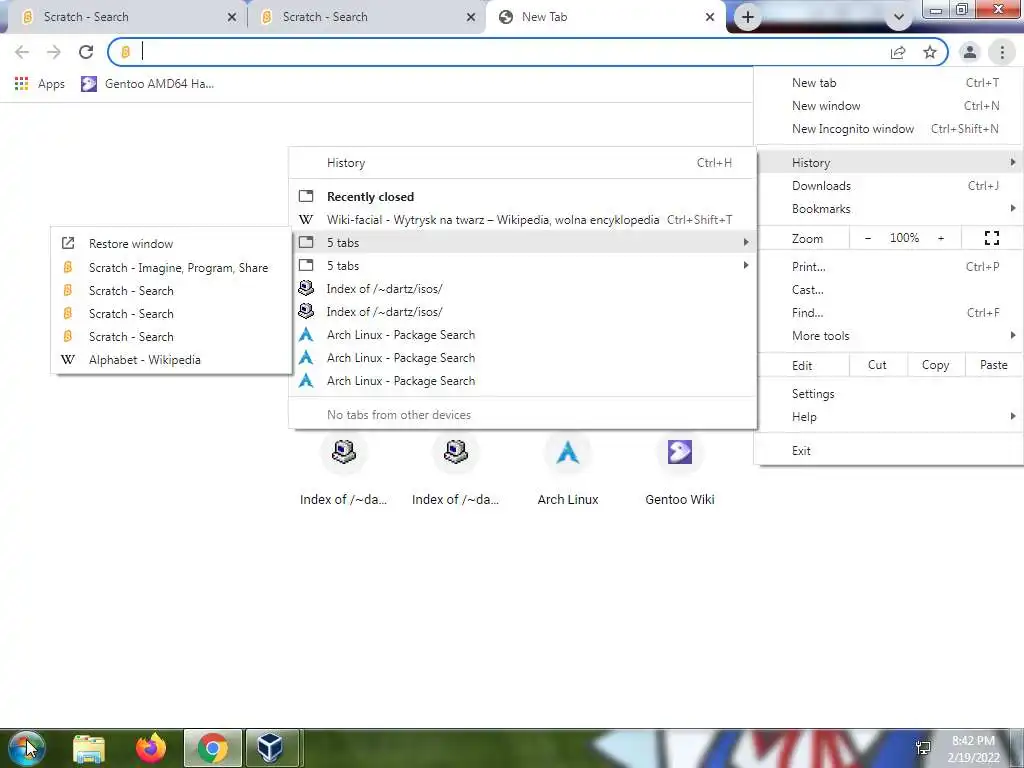
Task: Click the Chrome taskbar icon
Action: [213, 748]
